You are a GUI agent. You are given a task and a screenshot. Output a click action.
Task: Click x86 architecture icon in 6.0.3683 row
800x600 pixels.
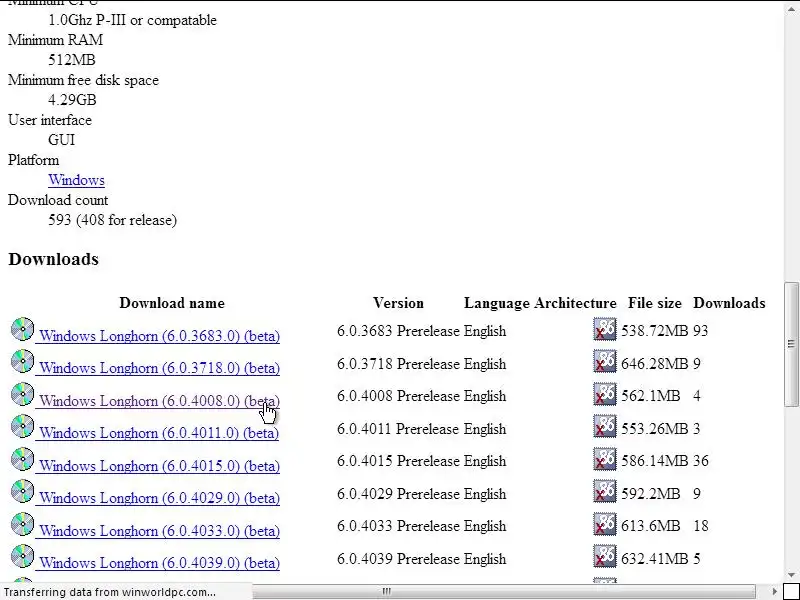[x=605, y=329]
